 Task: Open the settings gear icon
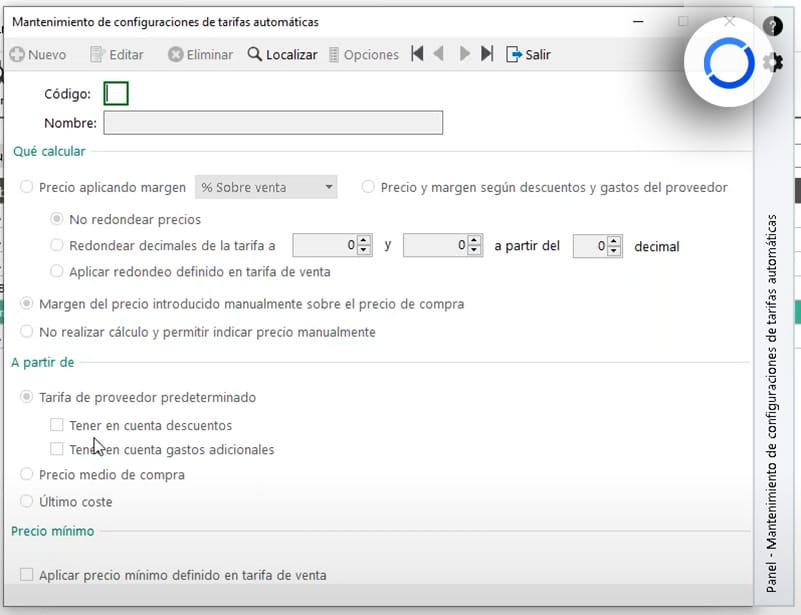point(772,62)
